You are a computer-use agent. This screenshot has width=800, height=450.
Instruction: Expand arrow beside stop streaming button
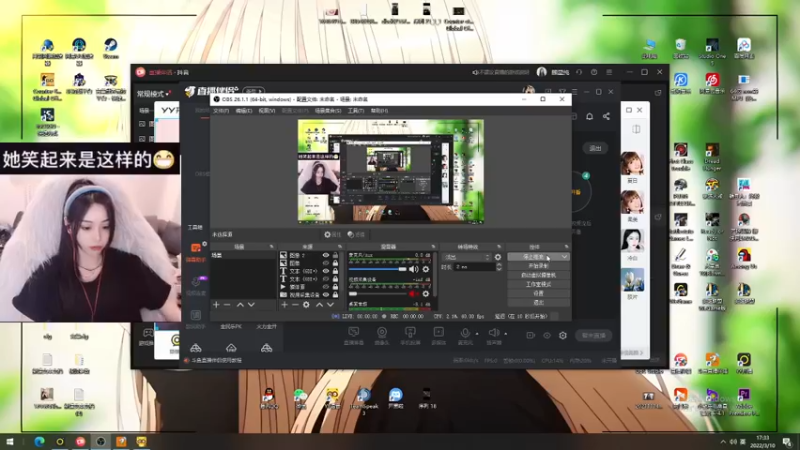[x=564, y=257]
